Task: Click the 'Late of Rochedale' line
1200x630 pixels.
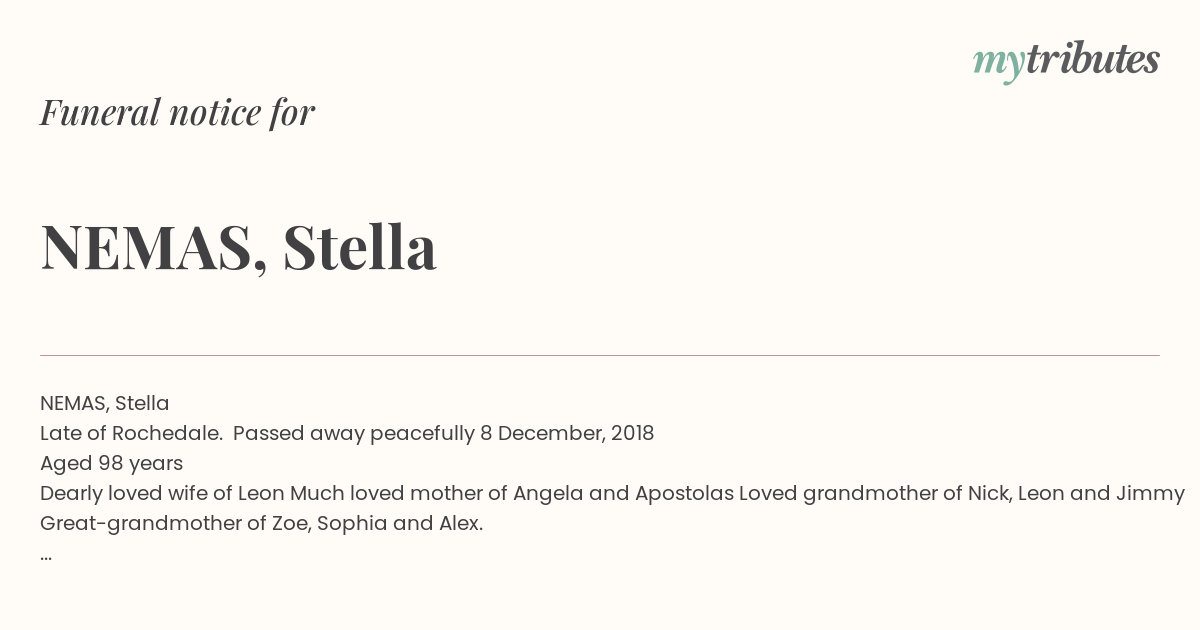Action: click(347, 433)
